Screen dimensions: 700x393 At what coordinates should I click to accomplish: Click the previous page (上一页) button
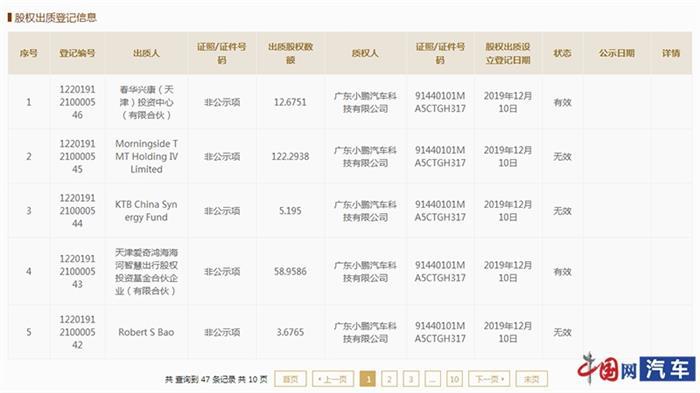click(333, 379)
